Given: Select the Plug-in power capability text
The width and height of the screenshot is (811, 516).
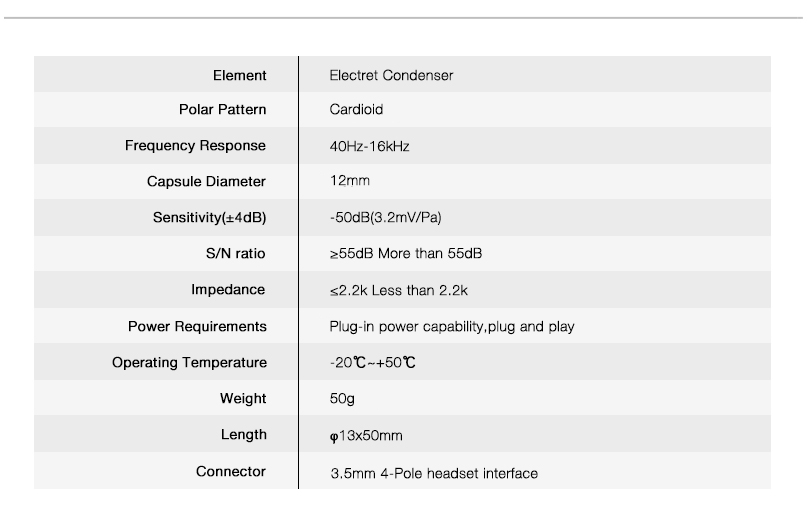Looking at the screenshot, I should 407,327.
